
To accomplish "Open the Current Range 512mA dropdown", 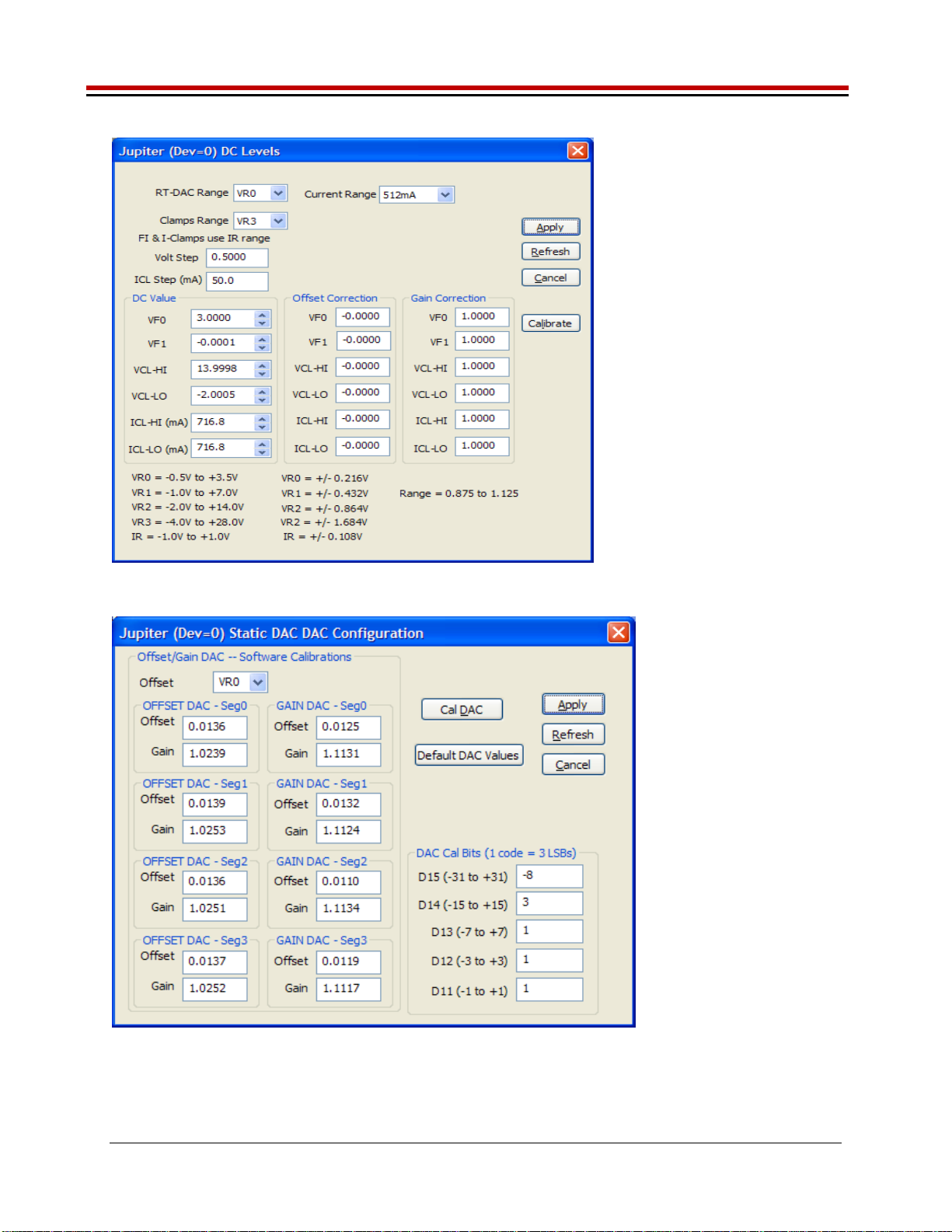I will 417,194.
